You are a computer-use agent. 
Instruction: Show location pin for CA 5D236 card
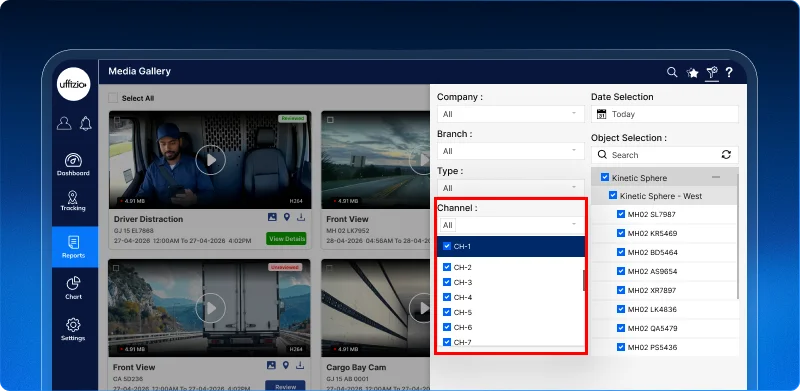(286, 365)
